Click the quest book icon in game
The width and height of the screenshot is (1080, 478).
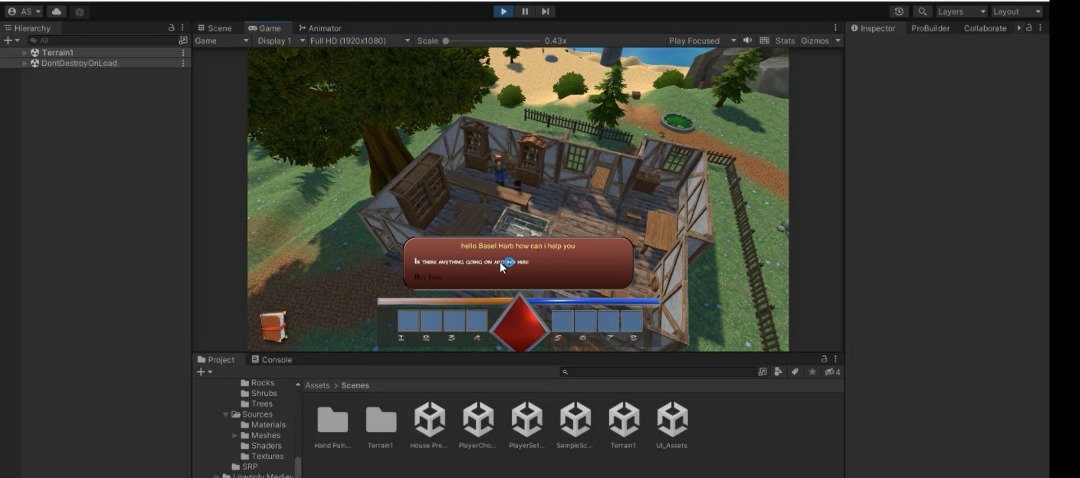click(x=273, y=326)
